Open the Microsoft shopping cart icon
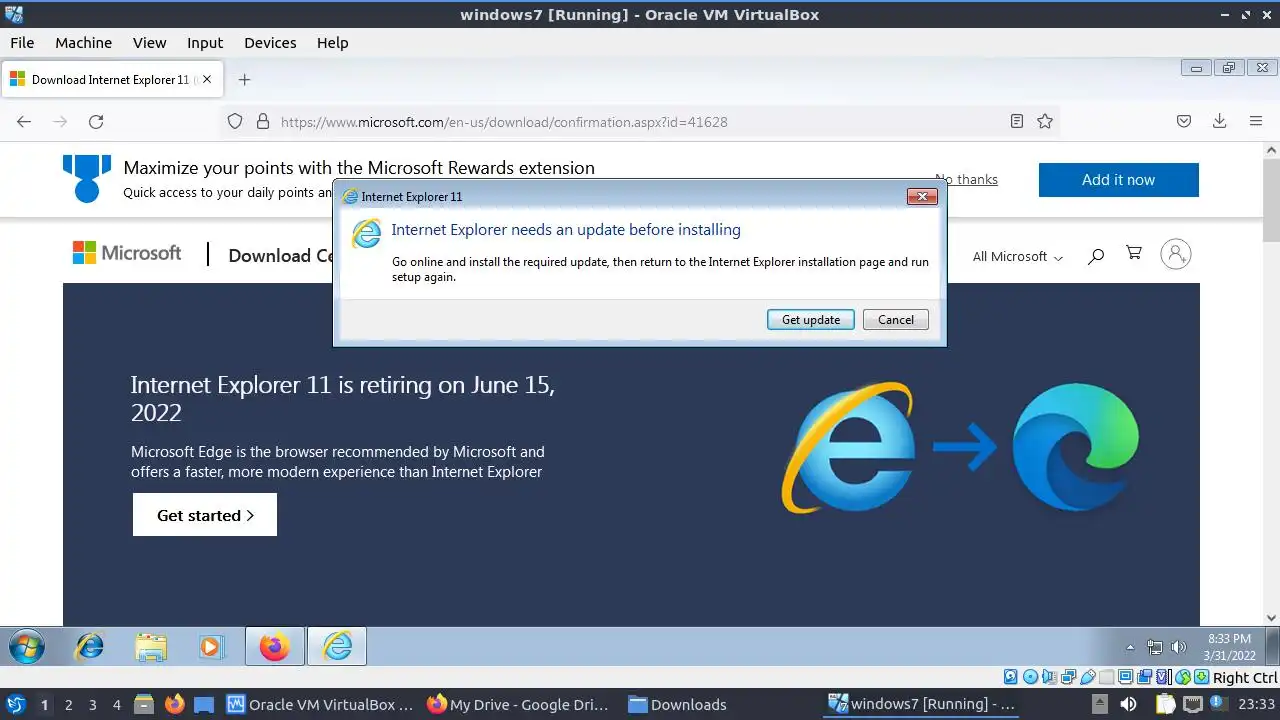The height and width of the screenshot is (720, 1280). pos(1134,254)
